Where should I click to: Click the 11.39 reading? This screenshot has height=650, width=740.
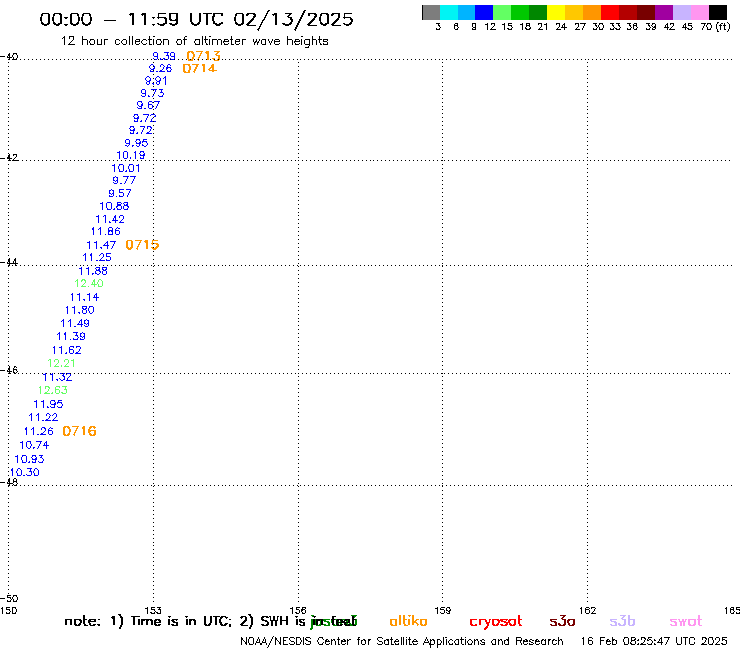tap(71, 337)
